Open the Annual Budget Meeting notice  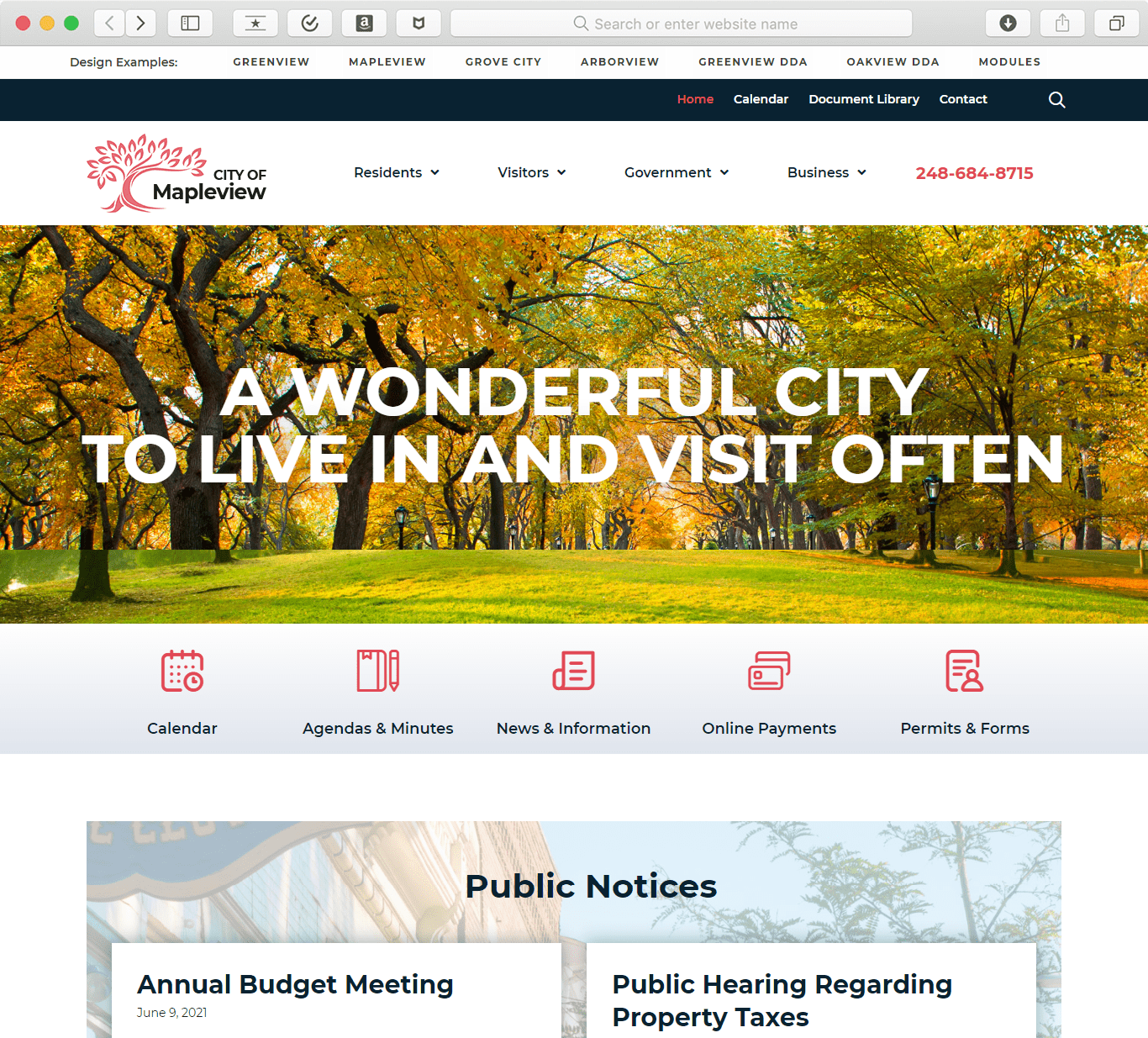[x=295, y=984]
